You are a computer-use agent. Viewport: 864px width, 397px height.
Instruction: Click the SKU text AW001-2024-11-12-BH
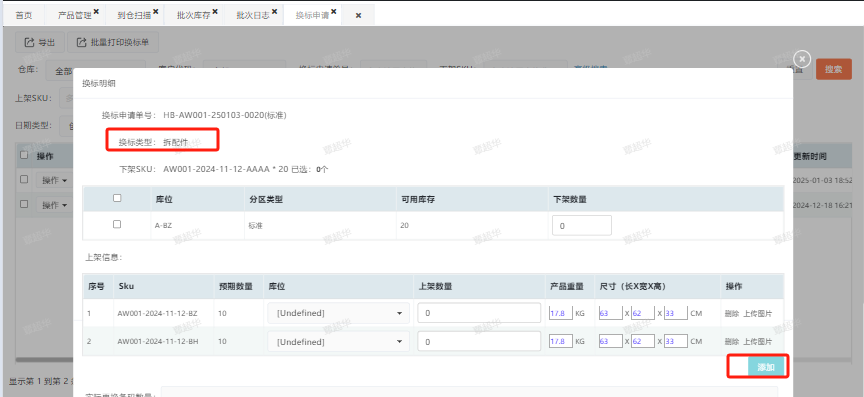coord(158,341)
